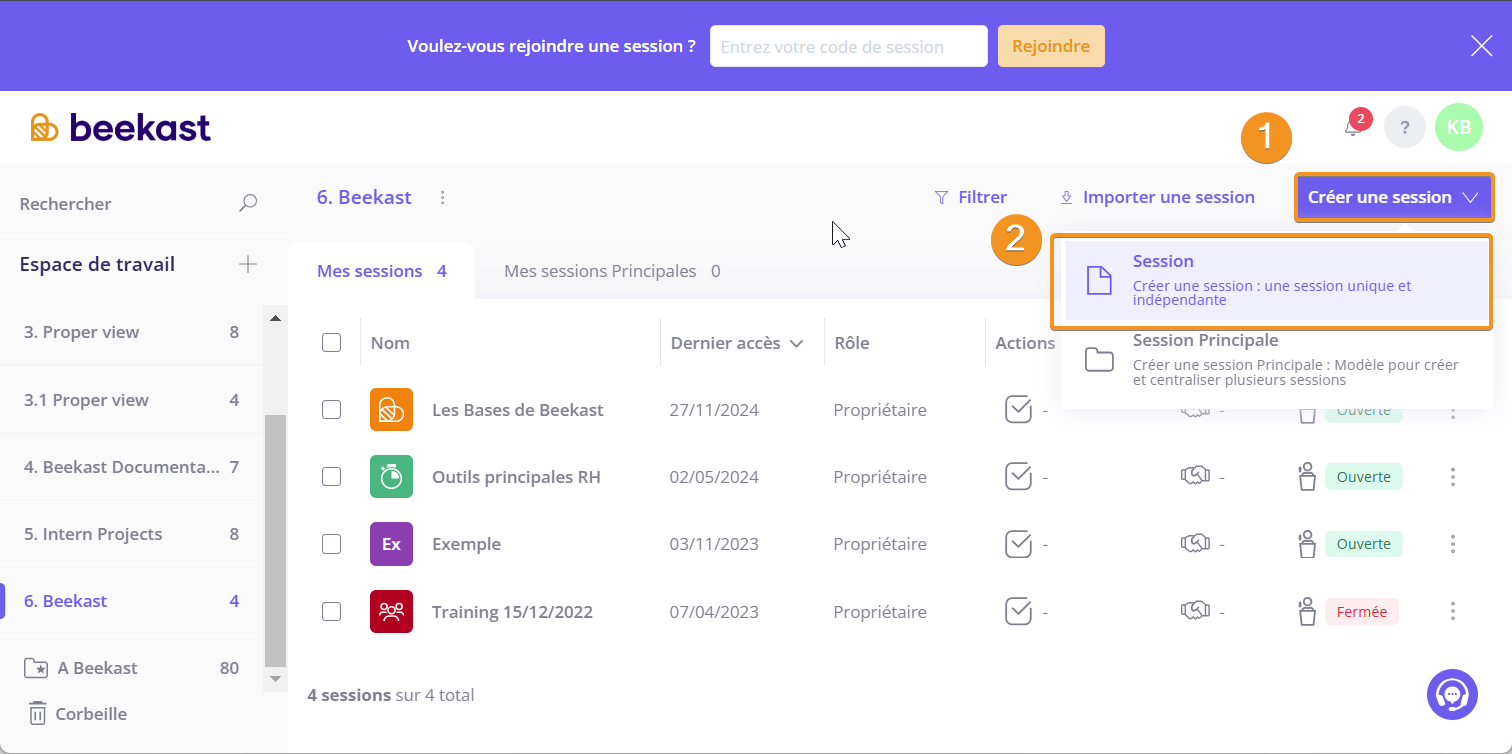Close the join session banner
This screenshot has width=1512, height=754.
click(x=1481, y=46)
